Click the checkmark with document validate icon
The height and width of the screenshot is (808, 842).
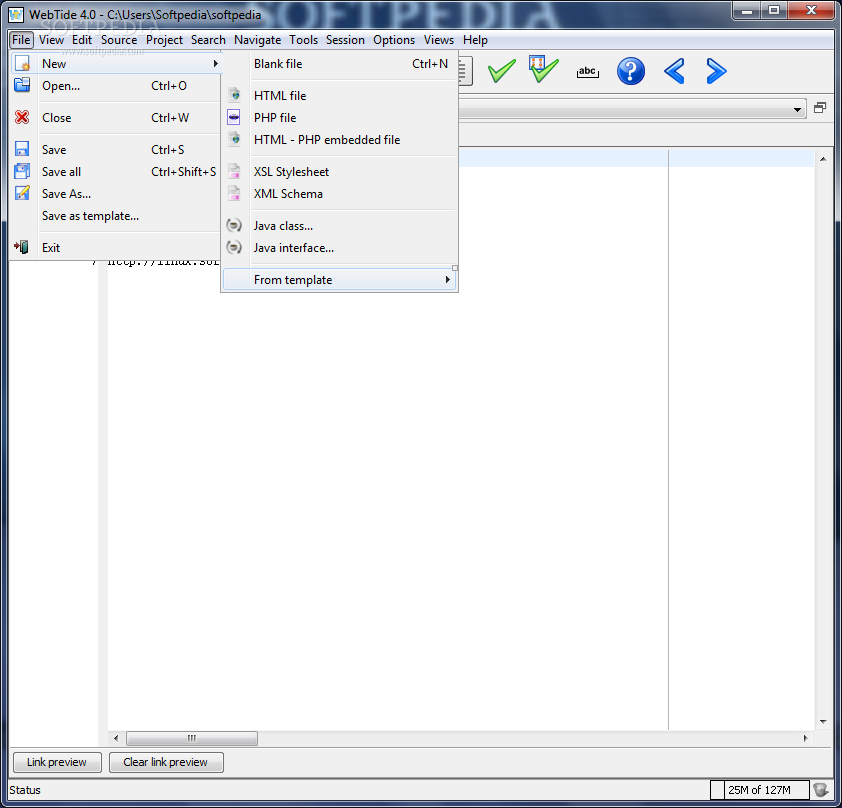pos(543,69)
